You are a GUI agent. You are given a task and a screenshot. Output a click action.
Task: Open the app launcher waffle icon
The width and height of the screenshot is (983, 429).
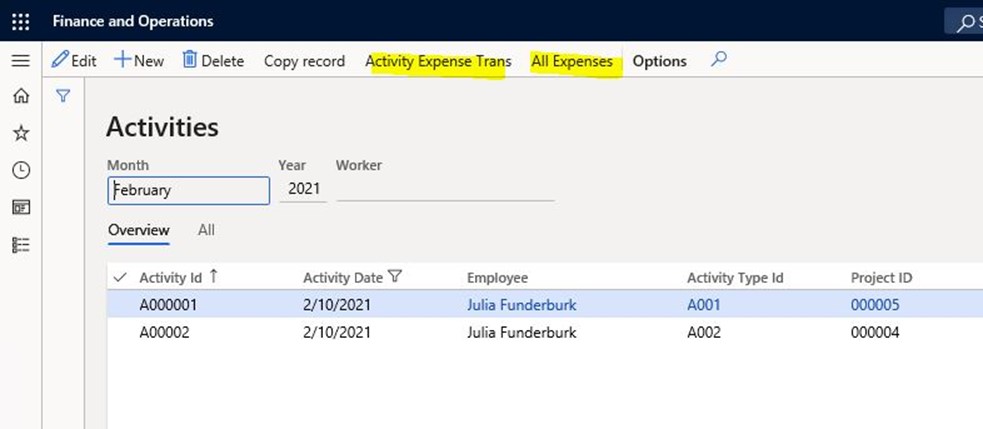(21, 21)
